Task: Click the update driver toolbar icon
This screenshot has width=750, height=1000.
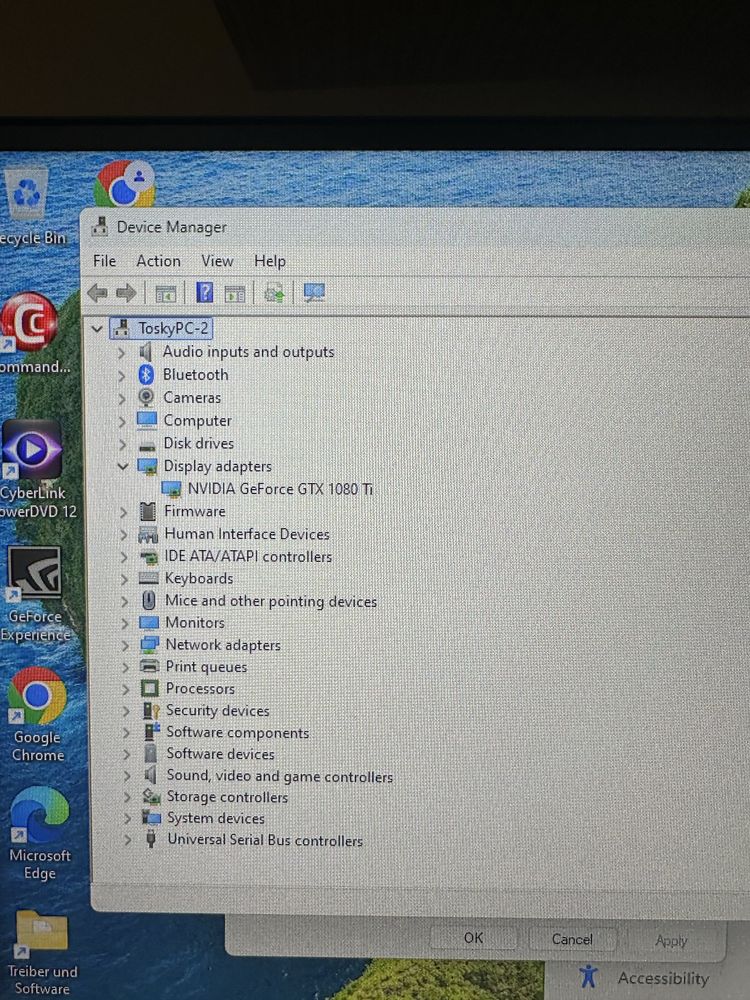Action: pos(274,293)
